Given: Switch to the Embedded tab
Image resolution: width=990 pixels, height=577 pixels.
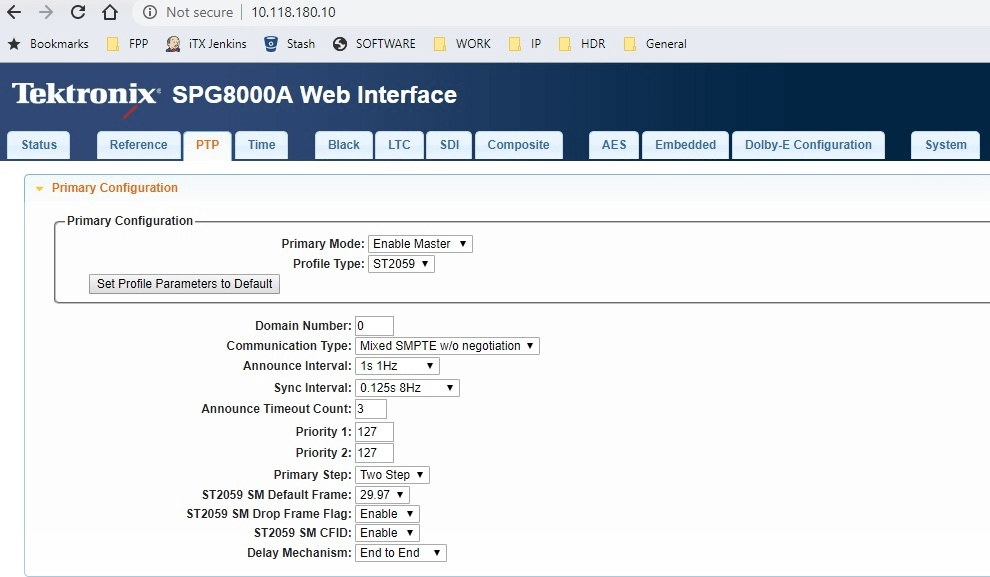Looking at the screenshot, I should pyautogui.click(x=685, y=145).
